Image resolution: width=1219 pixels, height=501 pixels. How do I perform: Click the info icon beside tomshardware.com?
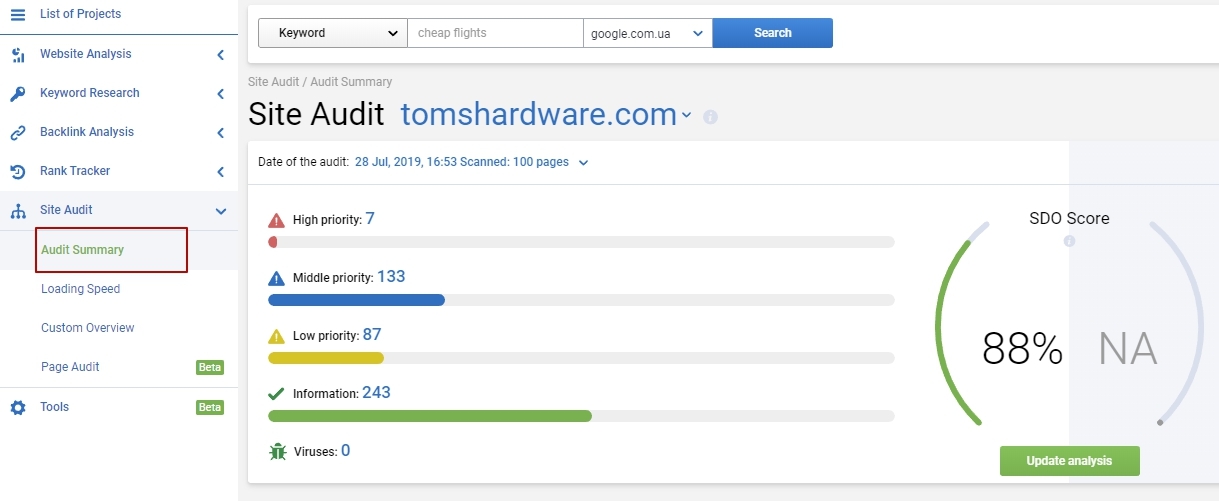(x=710, y=117)
